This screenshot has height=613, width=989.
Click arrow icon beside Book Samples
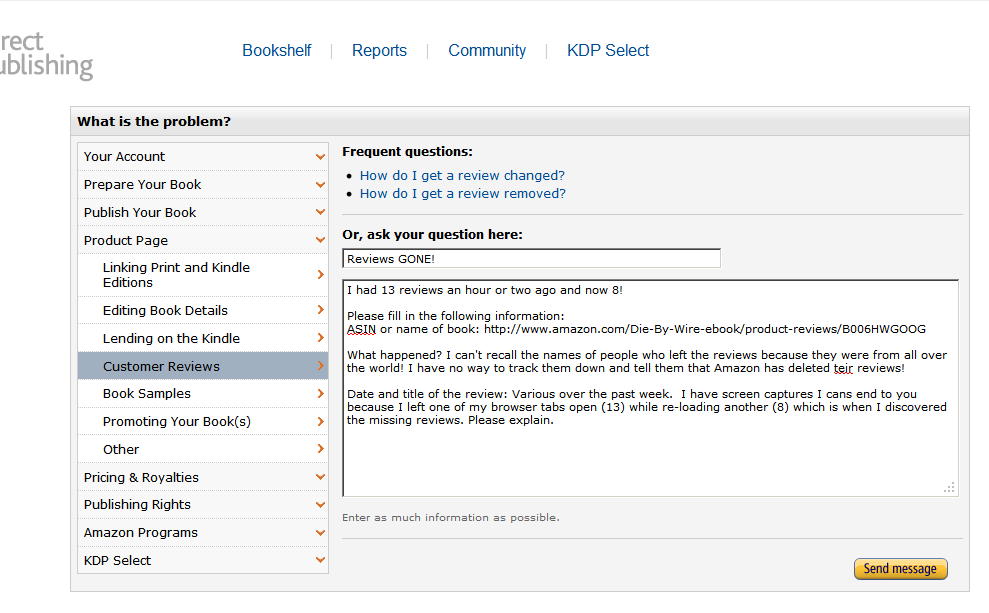[x=320, y=394]
